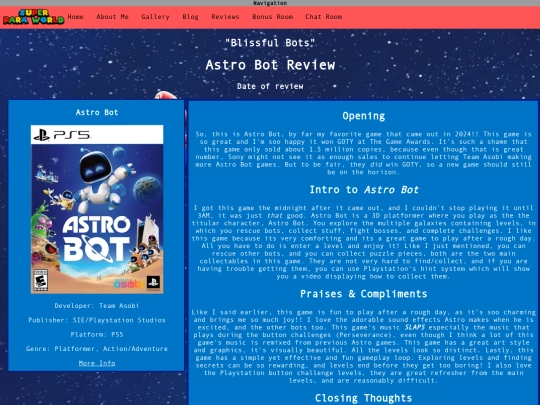Open the Gallery page
Image resolution: width=540 pixels, height=405 pixels.
(x=155, y=17)
